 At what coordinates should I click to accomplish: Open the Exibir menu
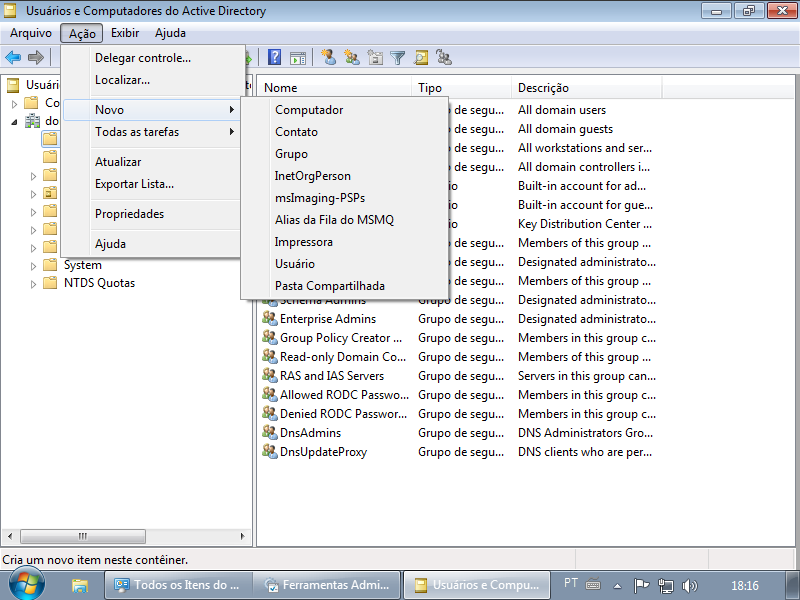[125, 33]
